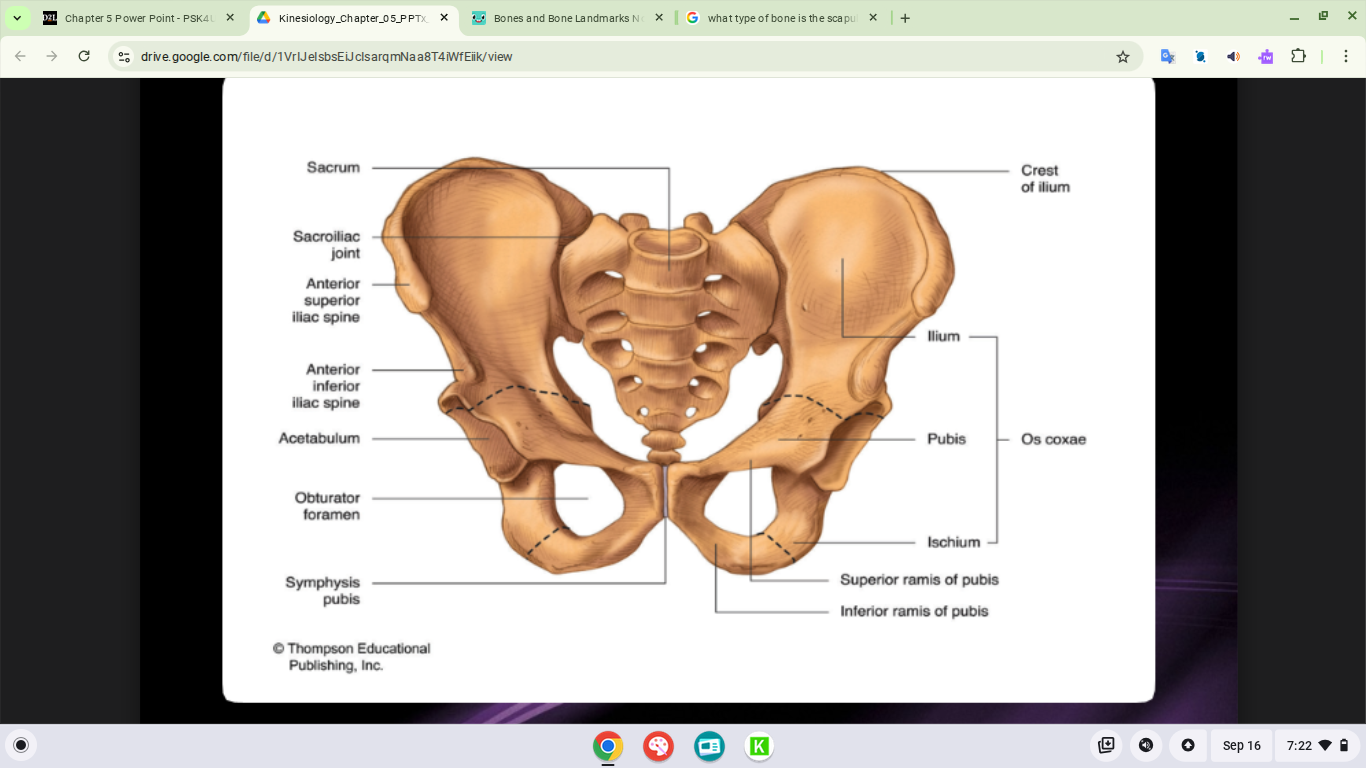This screenshot has width=1366, height=768.
Task: Open Google Classroom from the shelf
Action: [x=709, y=746]
